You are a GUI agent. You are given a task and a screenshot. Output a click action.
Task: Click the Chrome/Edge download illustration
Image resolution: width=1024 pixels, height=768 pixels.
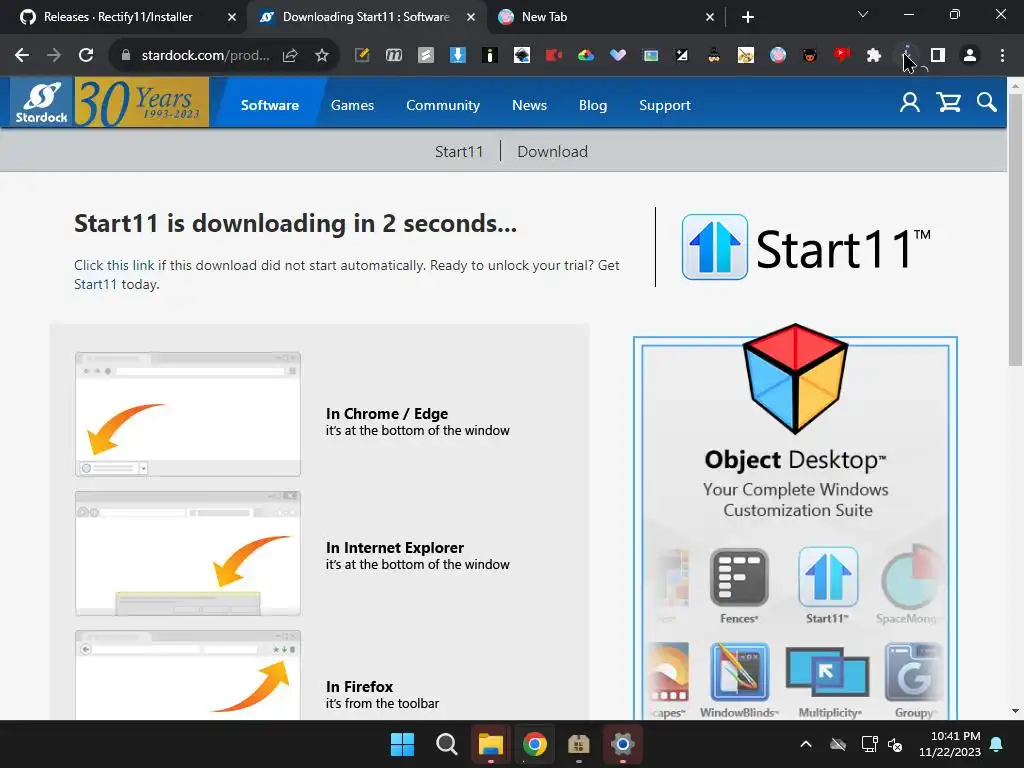coord(188,414)
